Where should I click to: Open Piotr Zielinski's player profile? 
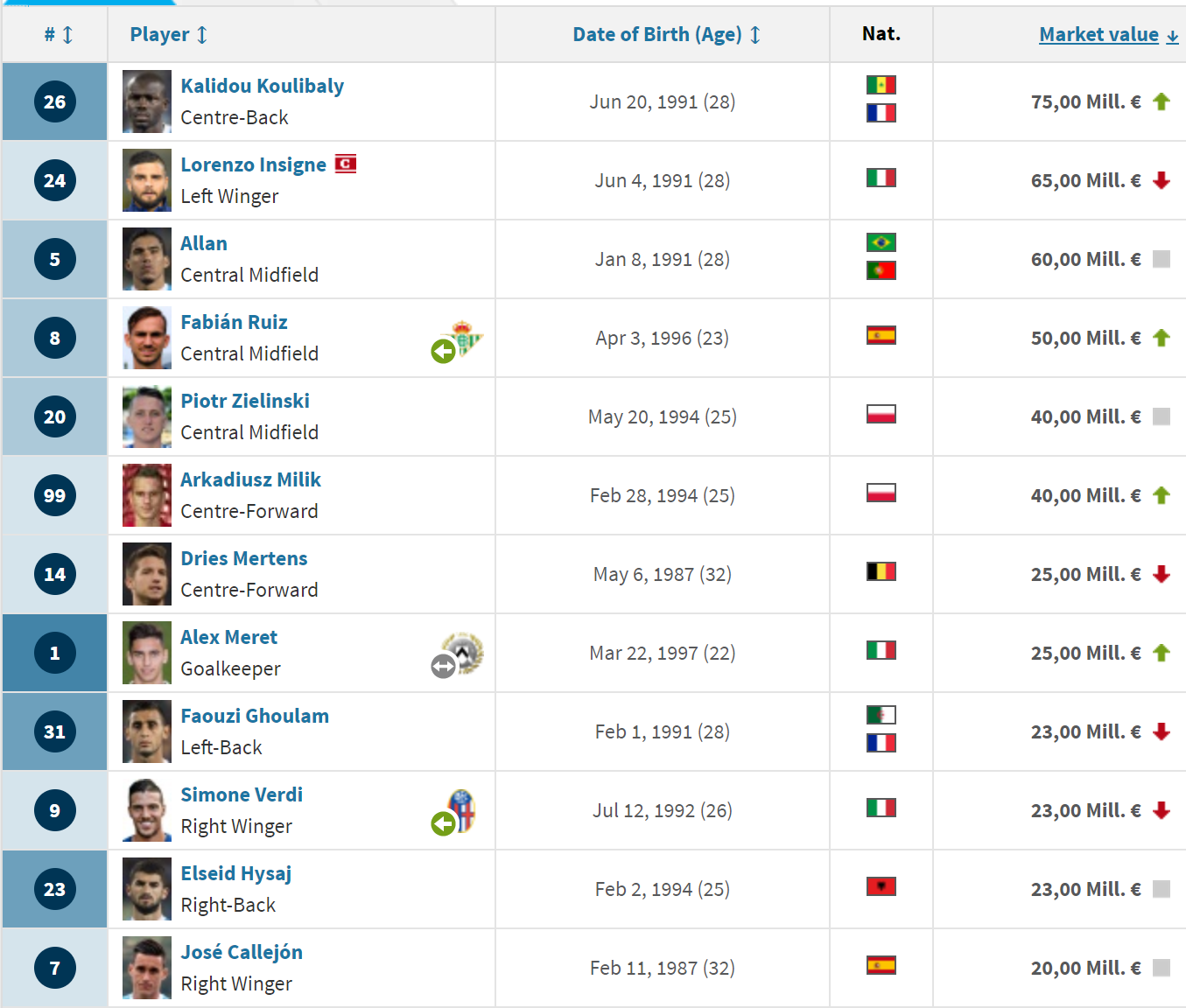[245, 401]
